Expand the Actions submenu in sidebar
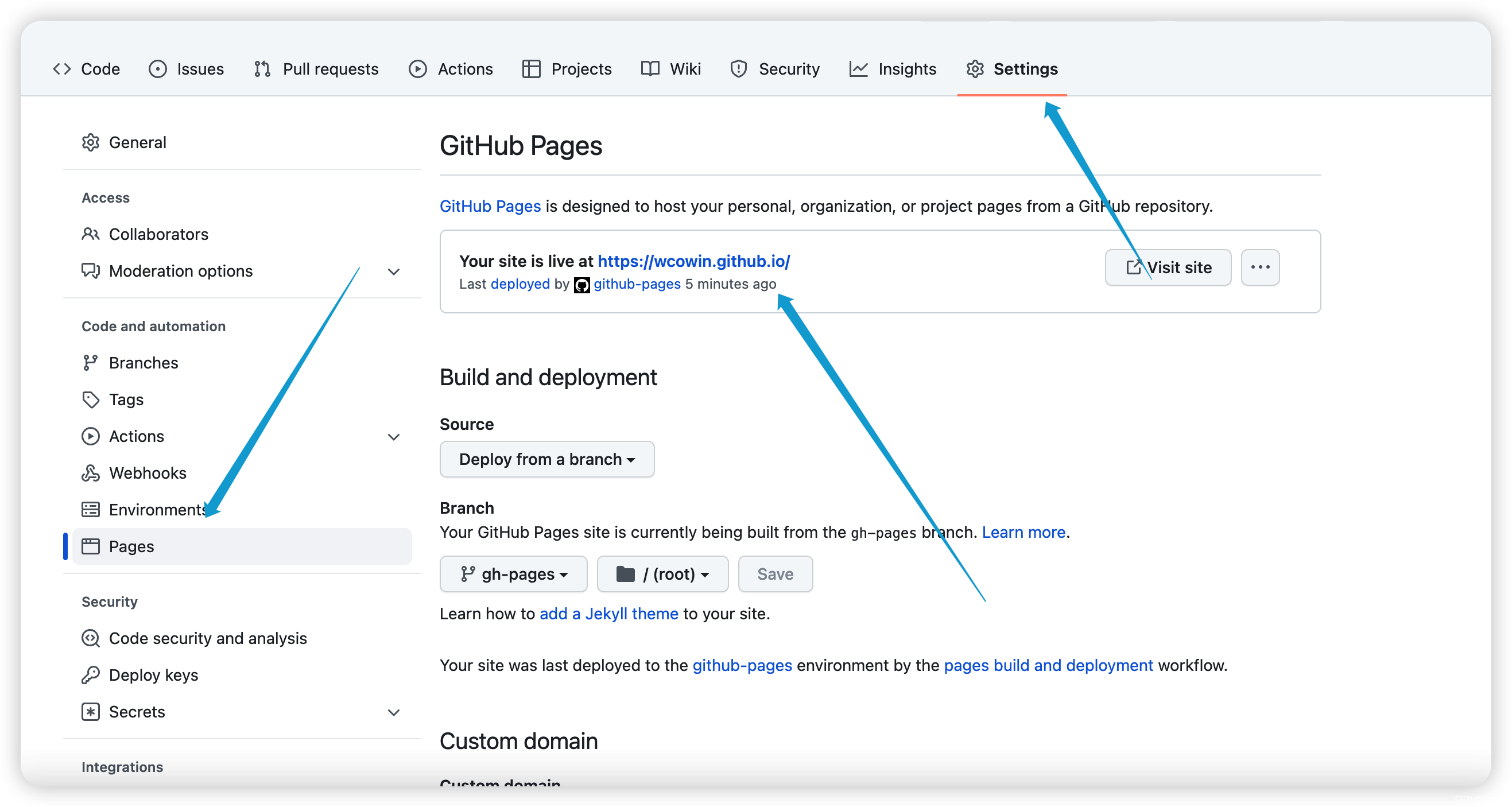The height and width of the screenshot is (807, 1512). click(394, 436)
